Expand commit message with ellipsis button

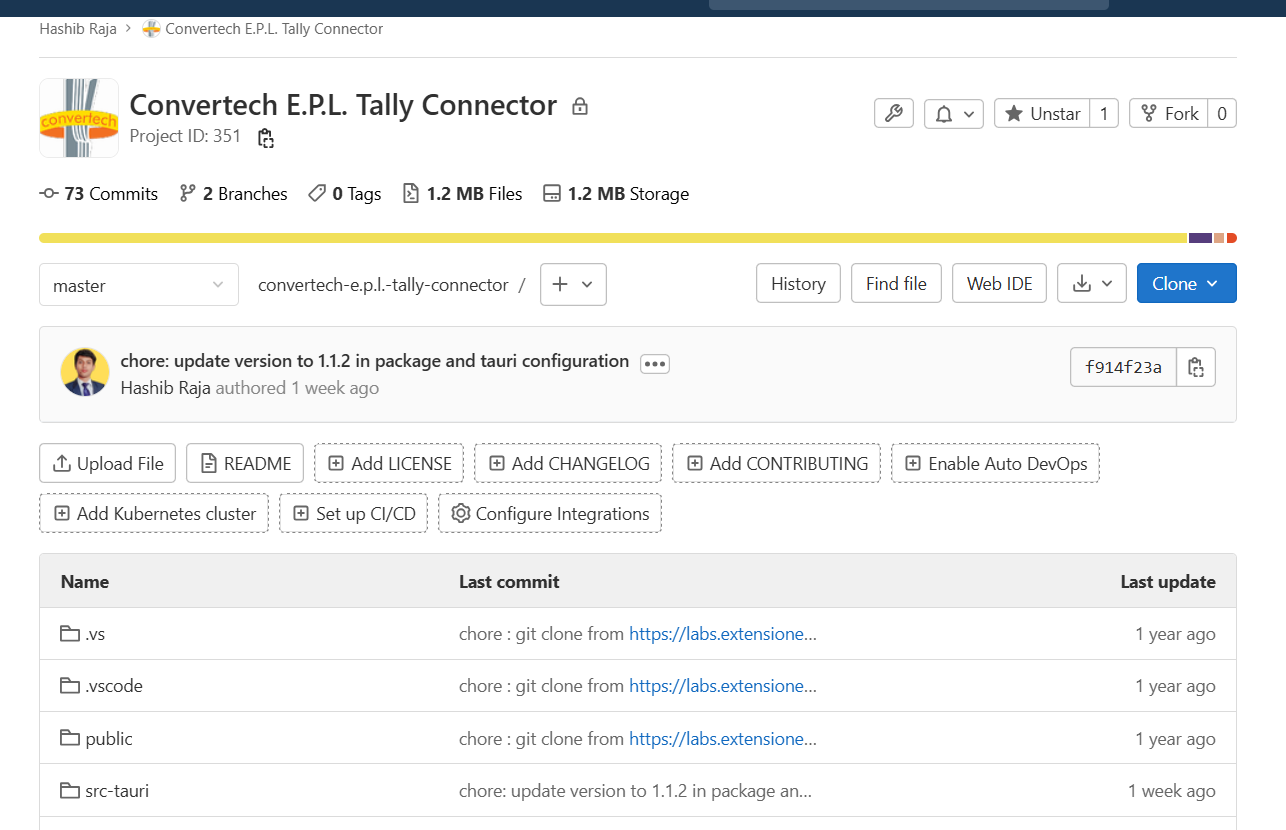click(655, 363)
